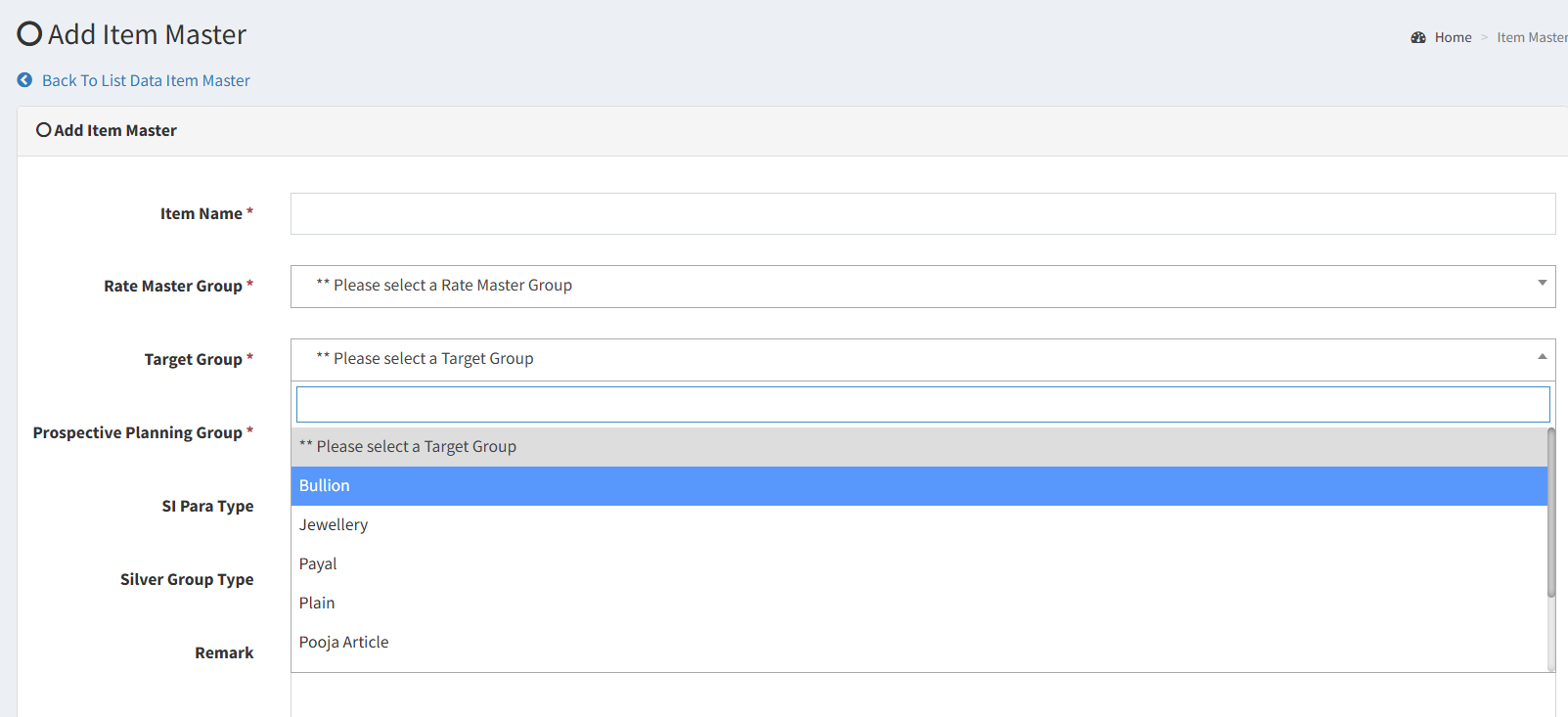The image size is (1568, 717).
Task: Click the Target Group list scrollbar
Action: 1551,513
